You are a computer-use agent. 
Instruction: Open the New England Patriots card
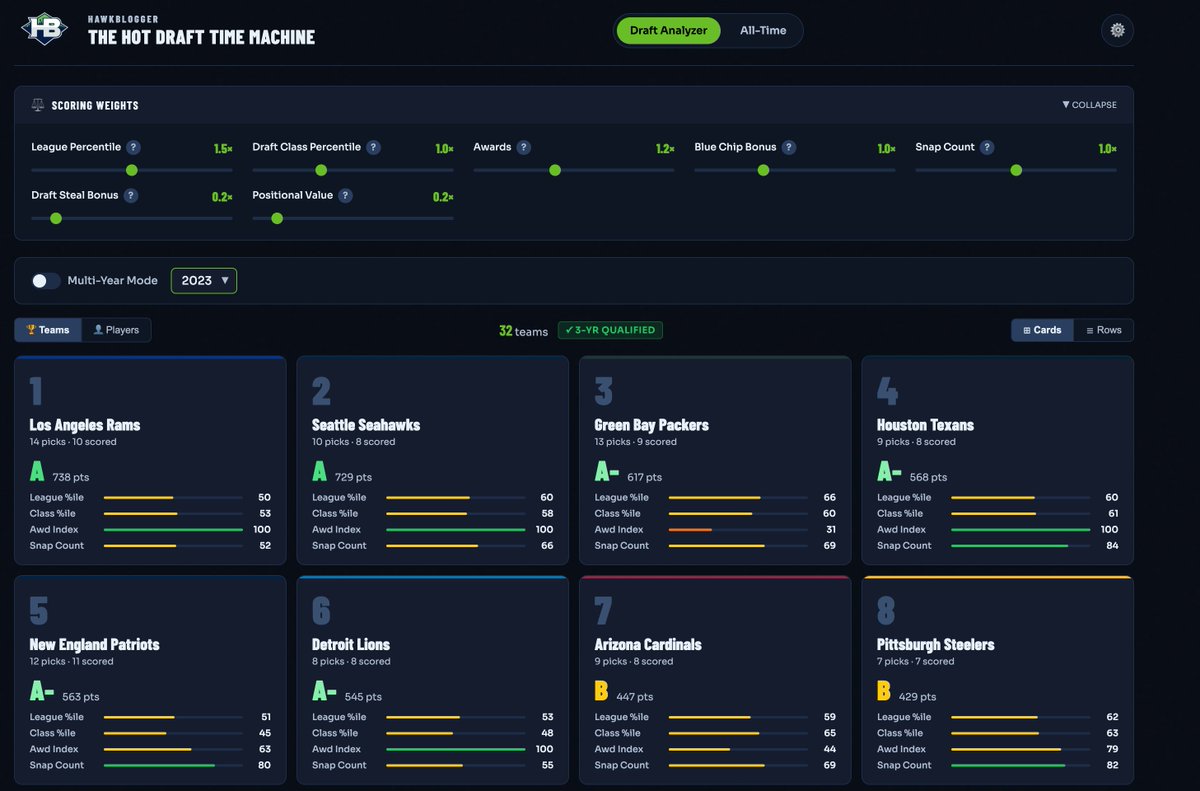tap(150, 680)
